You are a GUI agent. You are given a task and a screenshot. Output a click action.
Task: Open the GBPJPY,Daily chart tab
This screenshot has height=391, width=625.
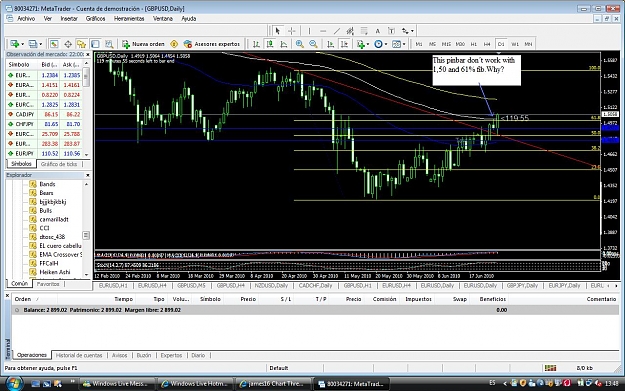[x=522, y=285]
